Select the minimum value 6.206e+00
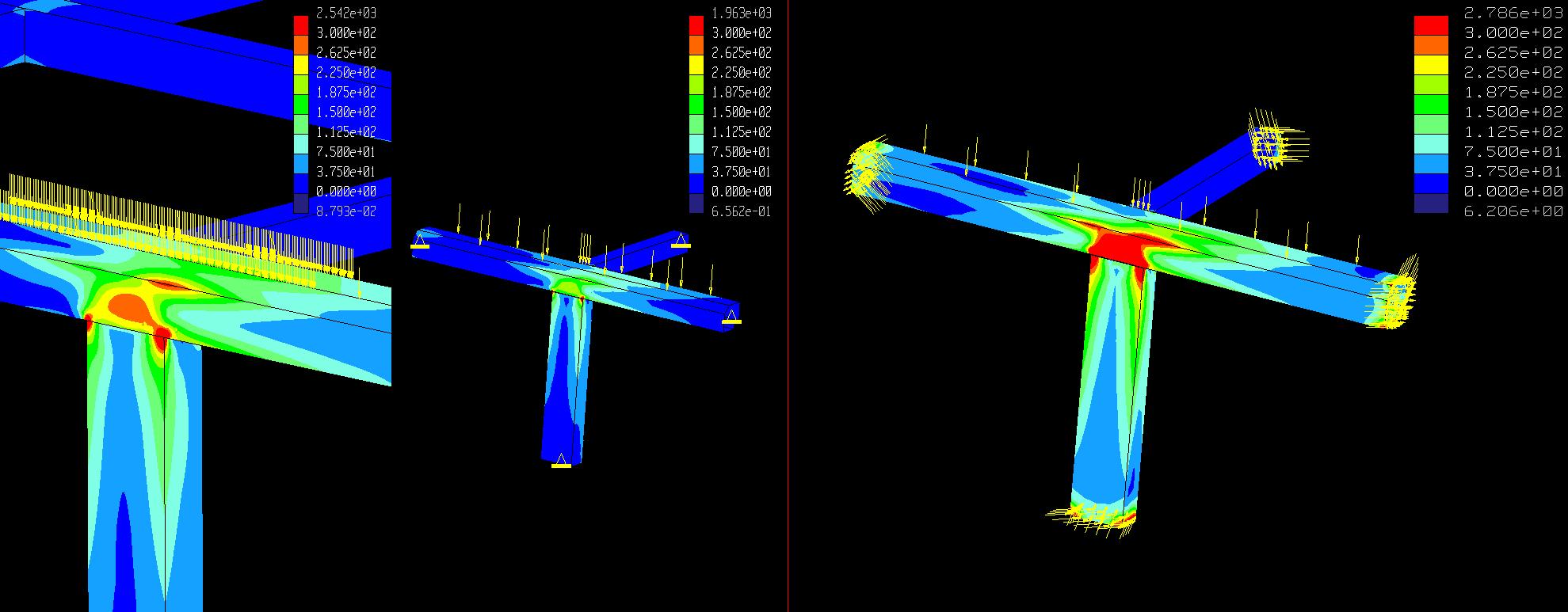This screenshot has height=612, width=1568. (x=1513, y=211)
